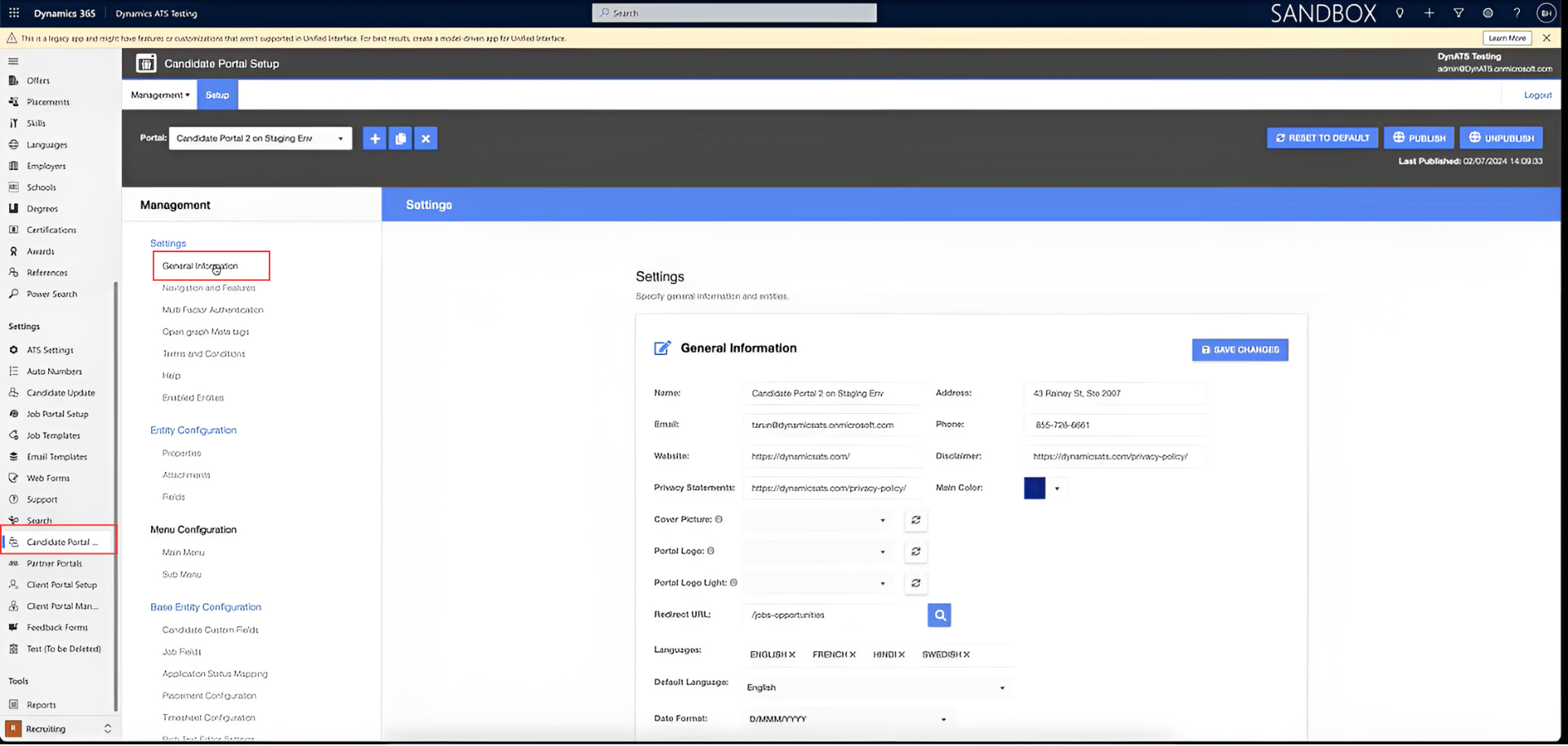Screen dimensions: 1568x746
Task: Open ATS Settings in sidebar
Action: [50, 351]
